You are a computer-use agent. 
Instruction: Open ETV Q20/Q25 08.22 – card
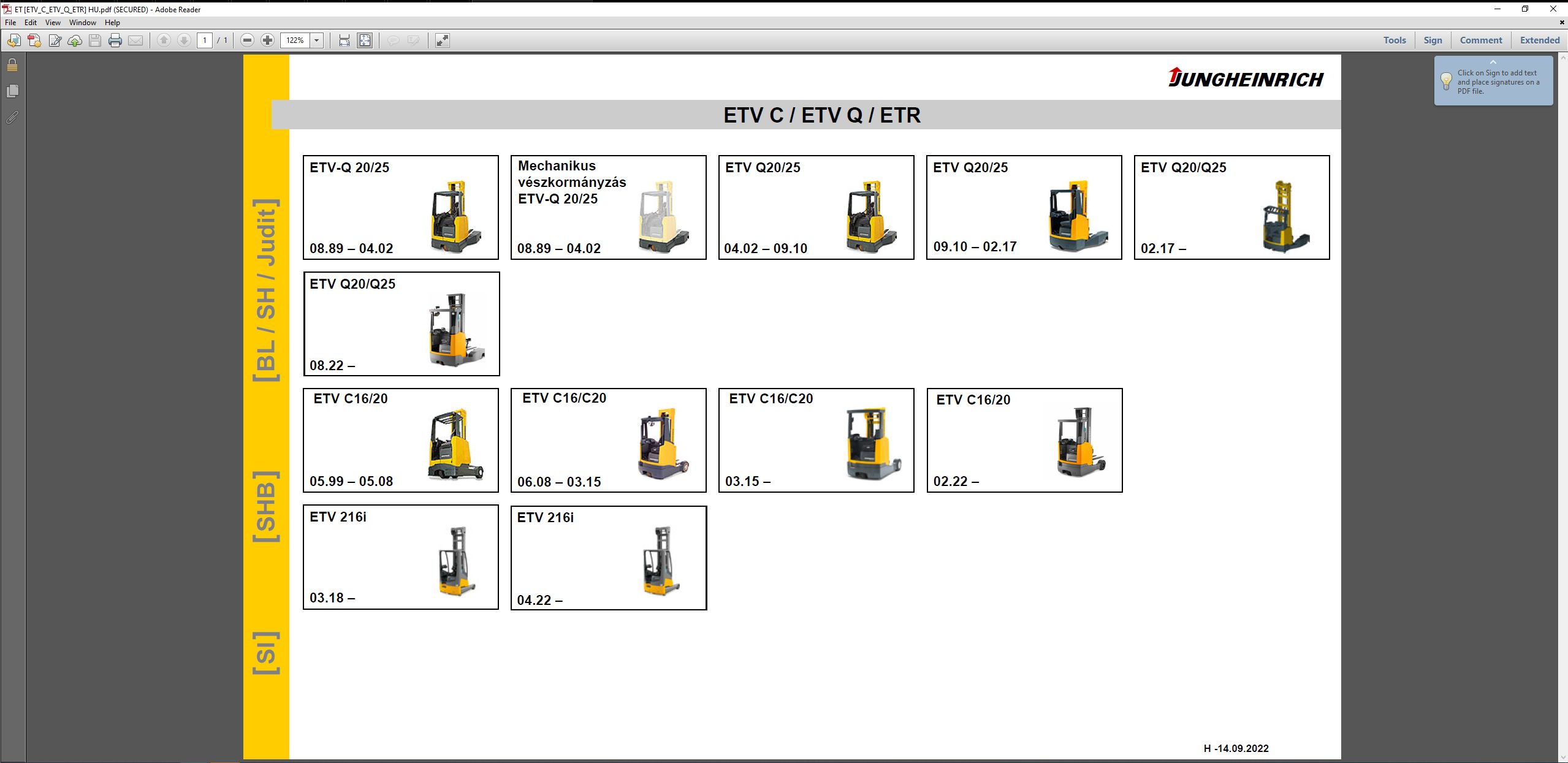tap(402, 324)
